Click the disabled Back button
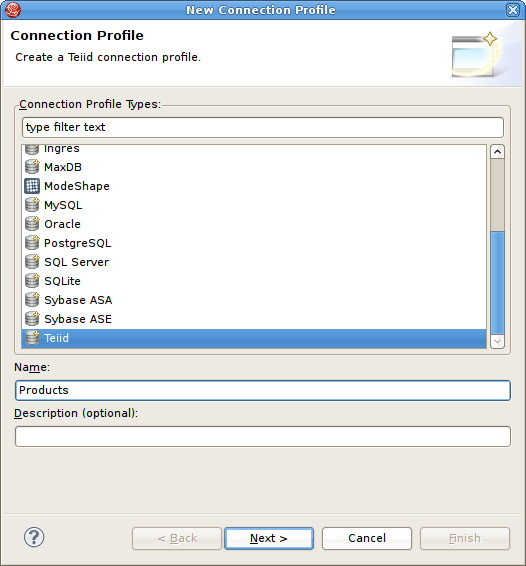 coord(177,538)
